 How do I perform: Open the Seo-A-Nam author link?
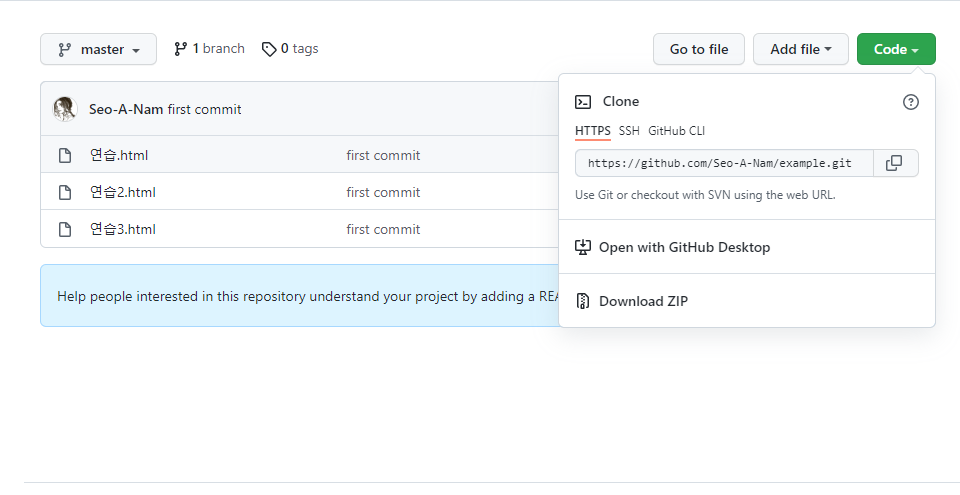click(x=126, y=109)
